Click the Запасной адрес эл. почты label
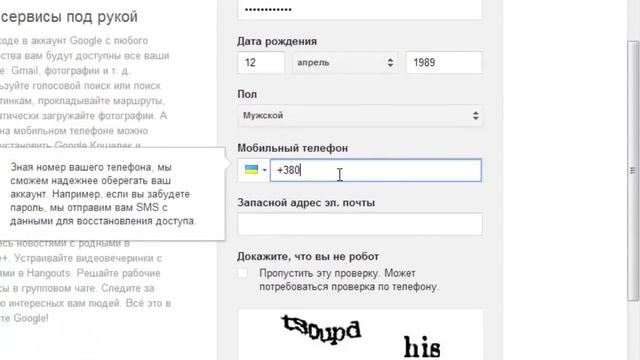This screenshot has width=640, height=360. click(306, 202)
